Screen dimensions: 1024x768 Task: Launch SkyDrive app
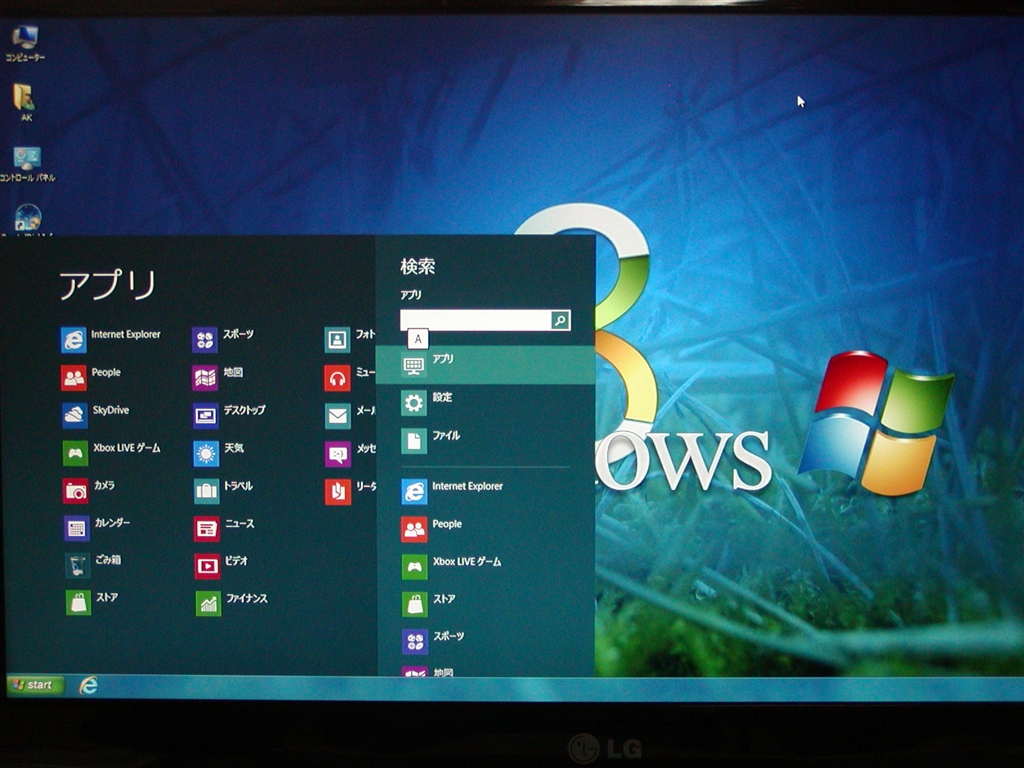[x=95, y=415]
